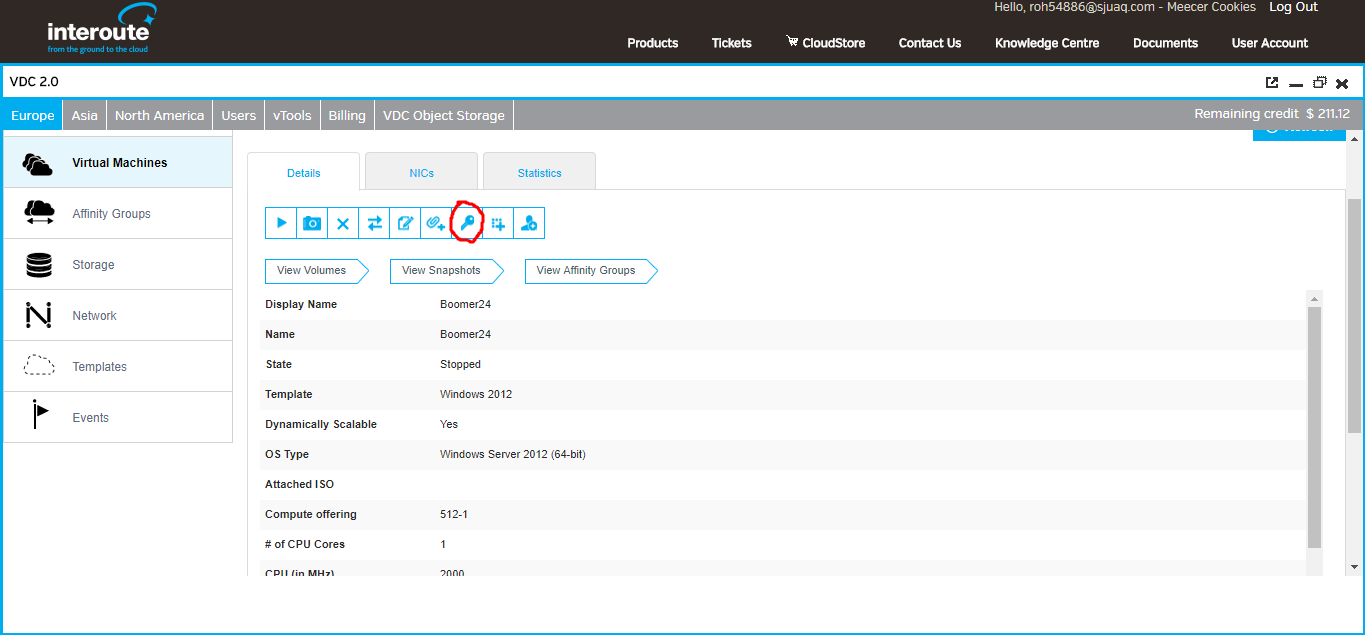Open Affinity Groups in the sidebar
1365x635 pixels.
point(118,213)
